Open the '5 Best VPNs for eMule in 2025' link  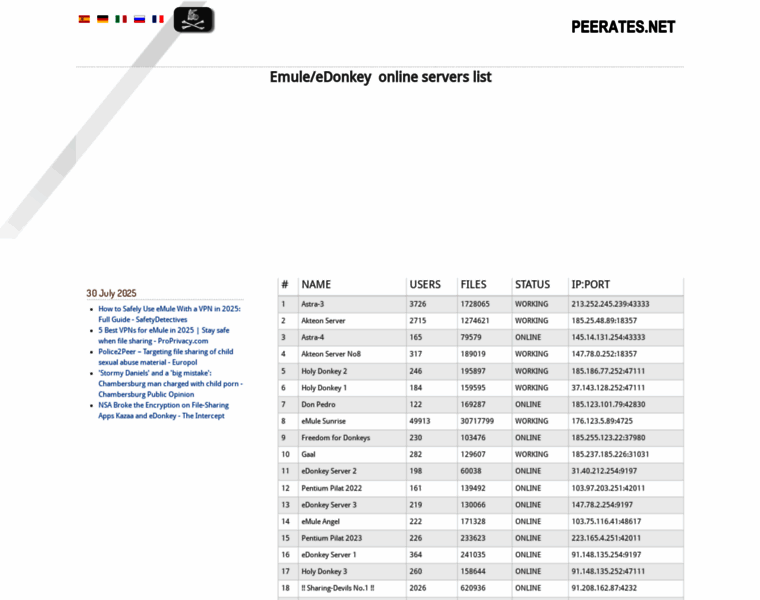164,335
